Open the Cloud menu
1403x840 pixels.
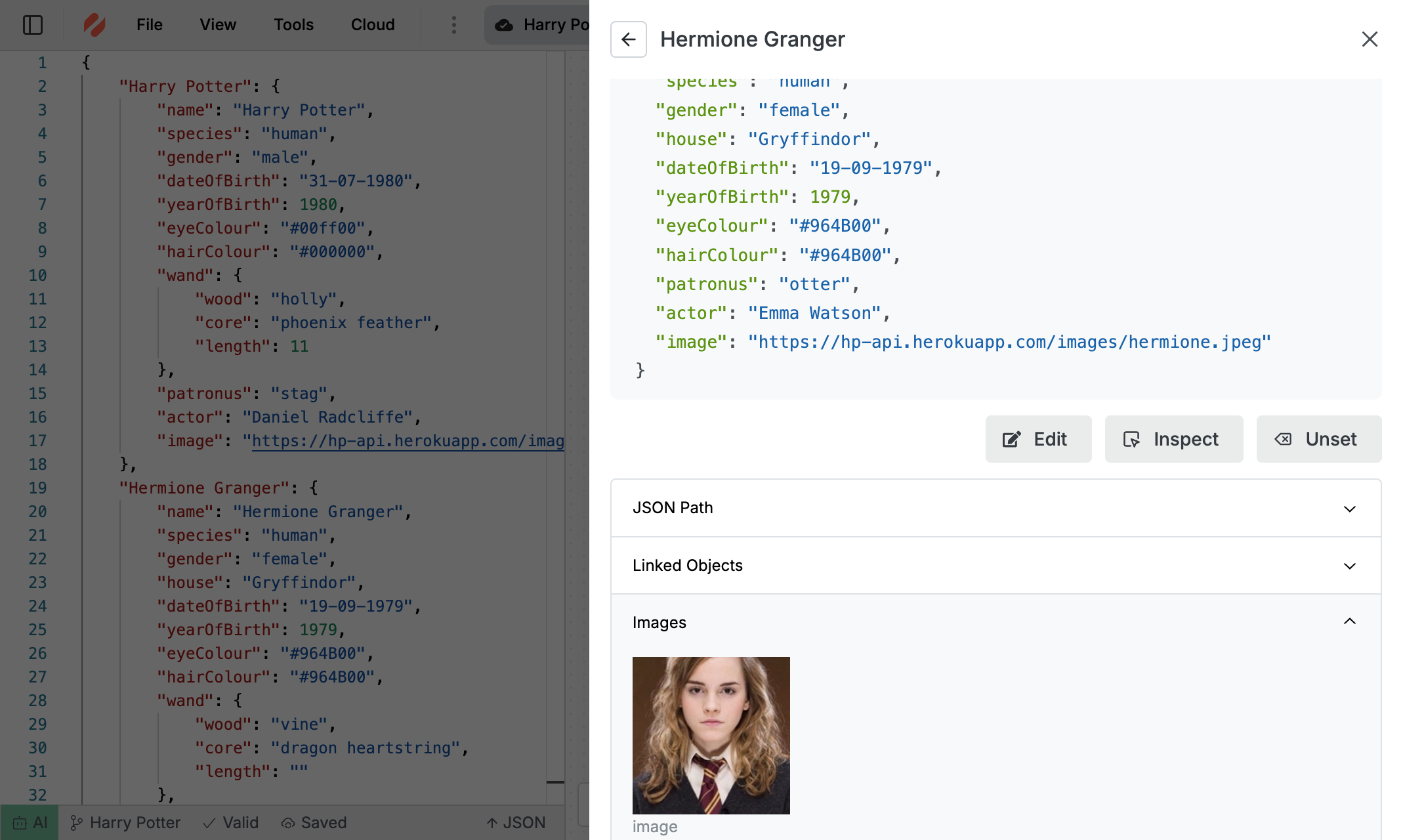coord(373,25)
